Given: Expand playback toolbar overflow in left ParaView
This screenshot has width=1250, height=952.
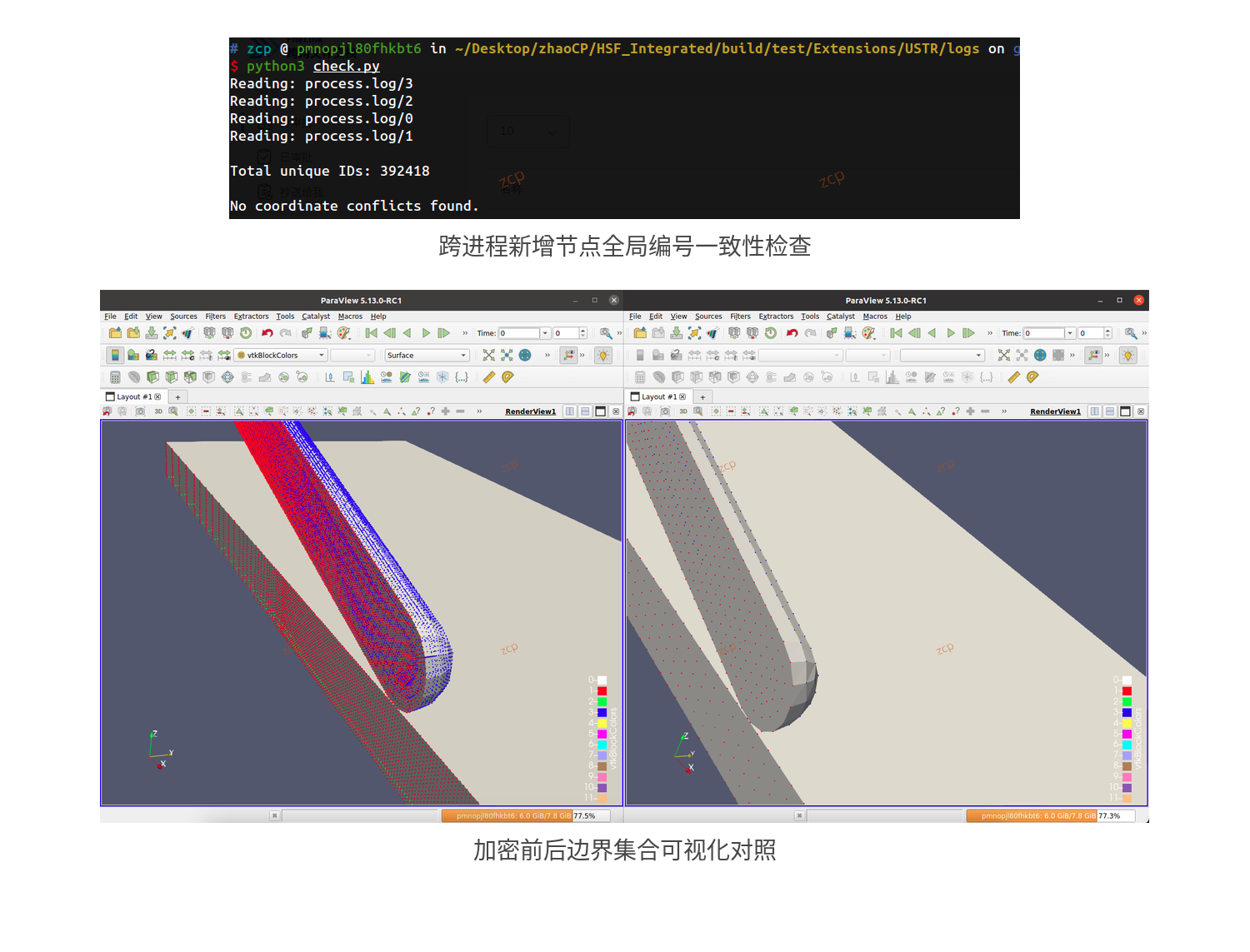Looking at the screenshot, I should [465, 333].
